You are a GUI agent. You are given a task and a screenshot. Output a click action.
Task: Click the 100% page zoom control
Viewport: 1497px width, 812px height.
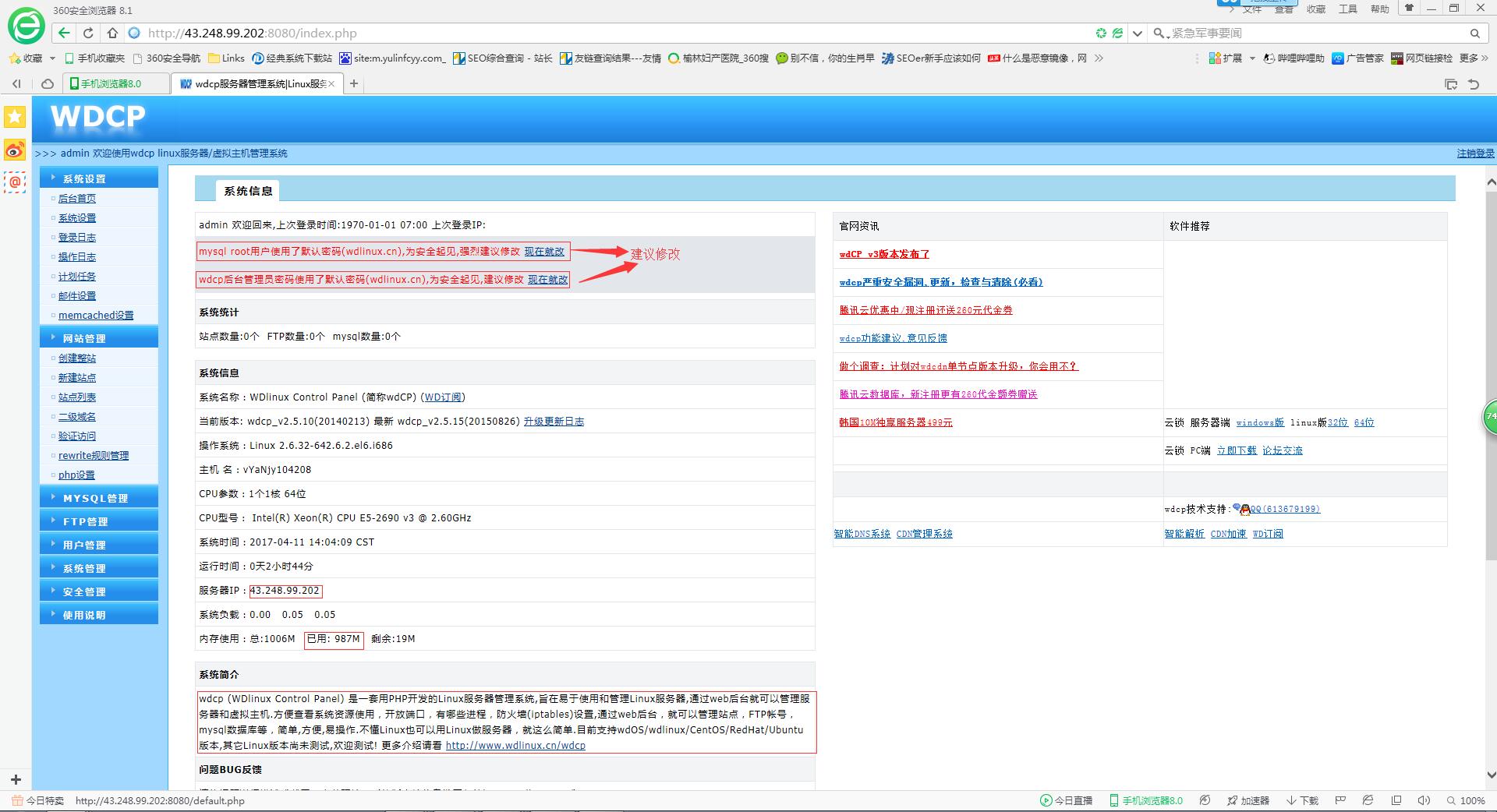tap(1466, 800)
